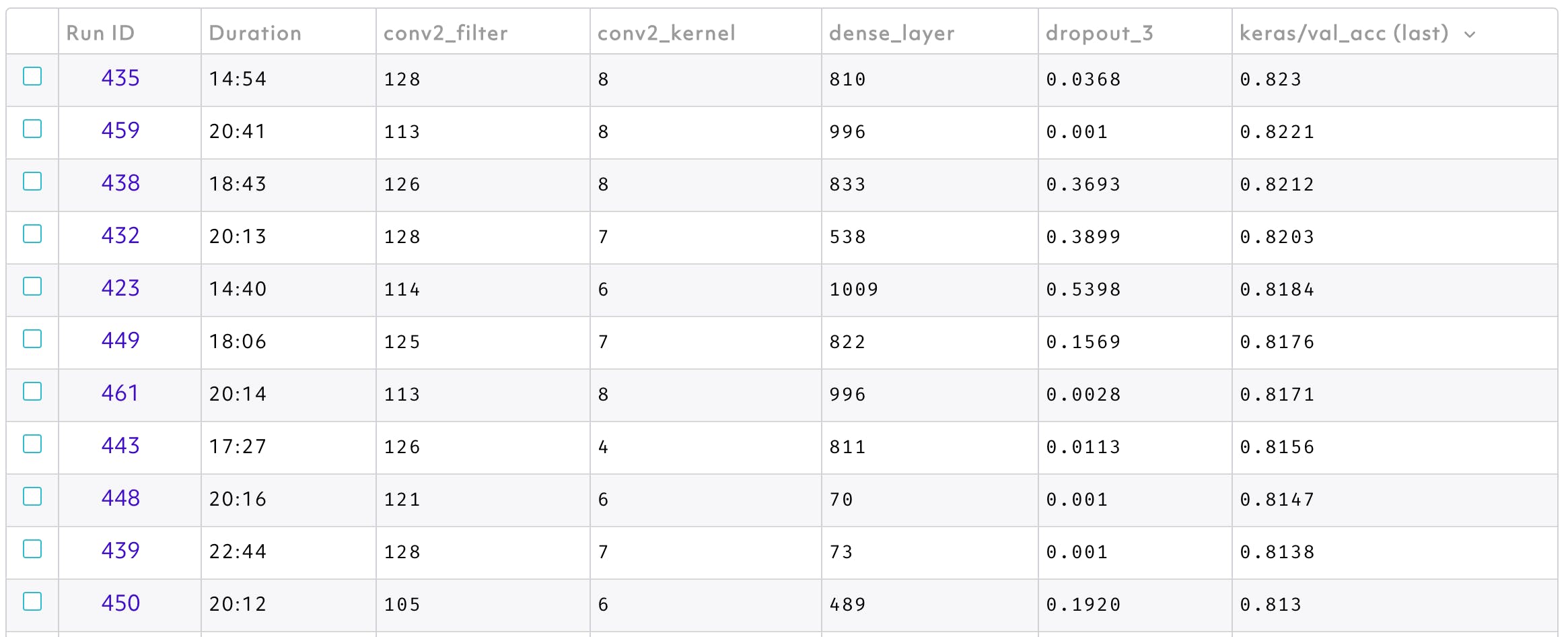This screenshot has width=1568, height=637.
Task: Tick the checkbox for run 435
Action: (32, 76)
